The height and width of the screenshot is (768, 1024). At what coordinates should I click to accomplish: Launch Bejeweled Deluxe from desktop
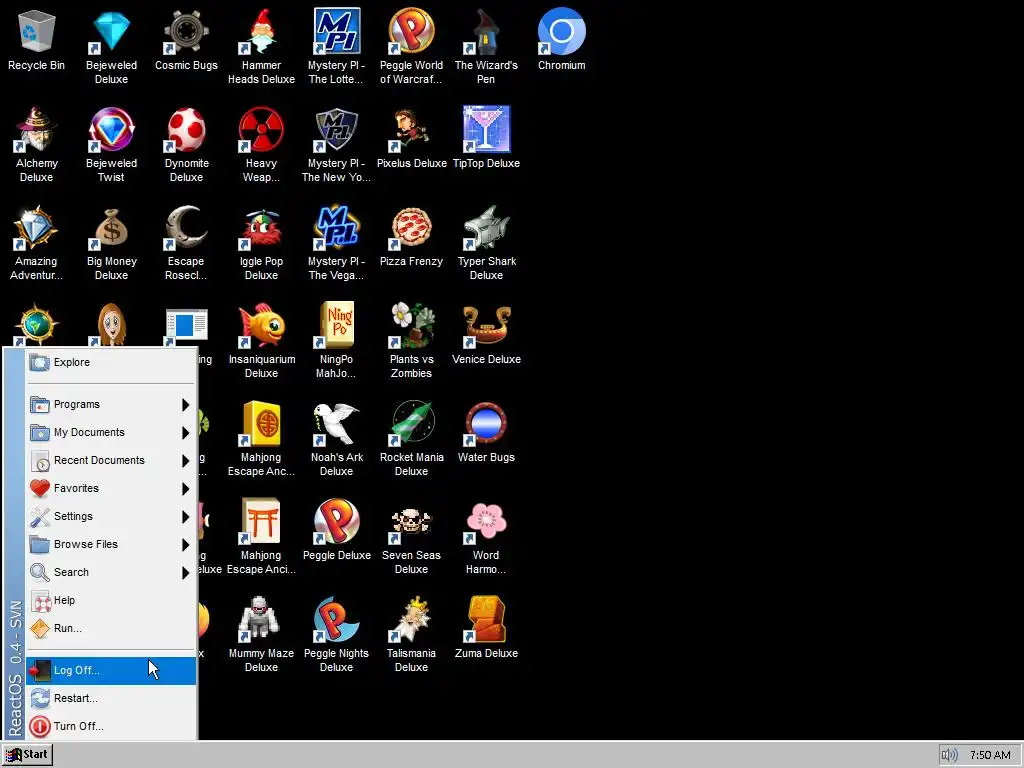111,31
